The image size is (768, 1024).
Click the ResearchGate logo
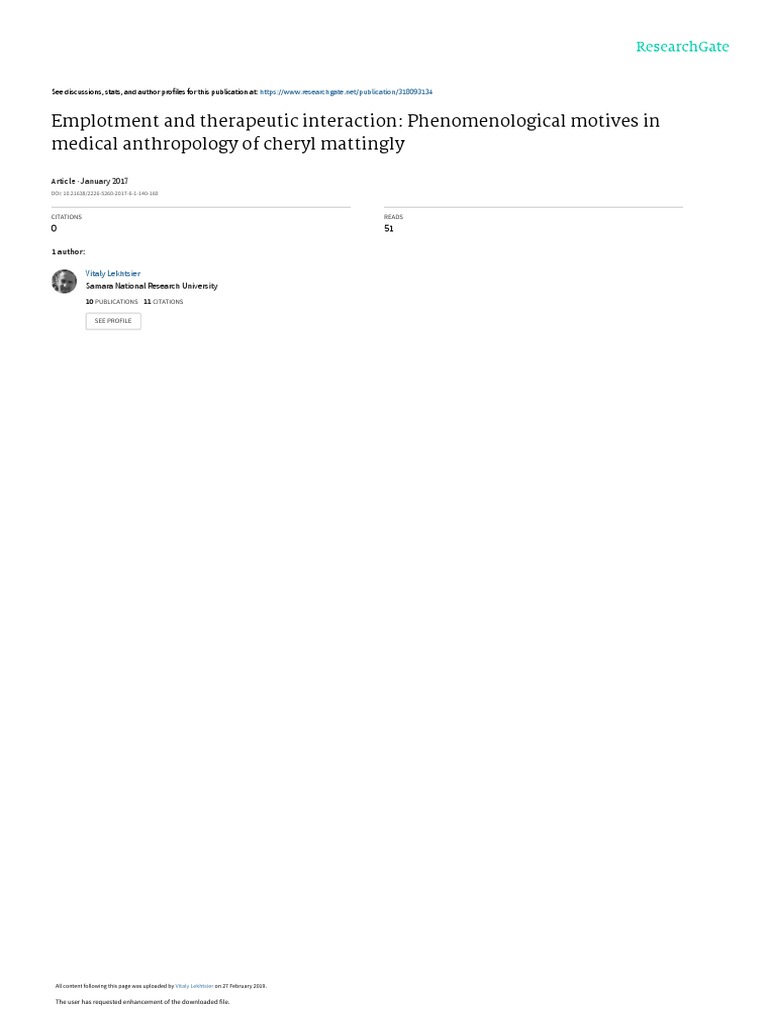tap(682, 47)
